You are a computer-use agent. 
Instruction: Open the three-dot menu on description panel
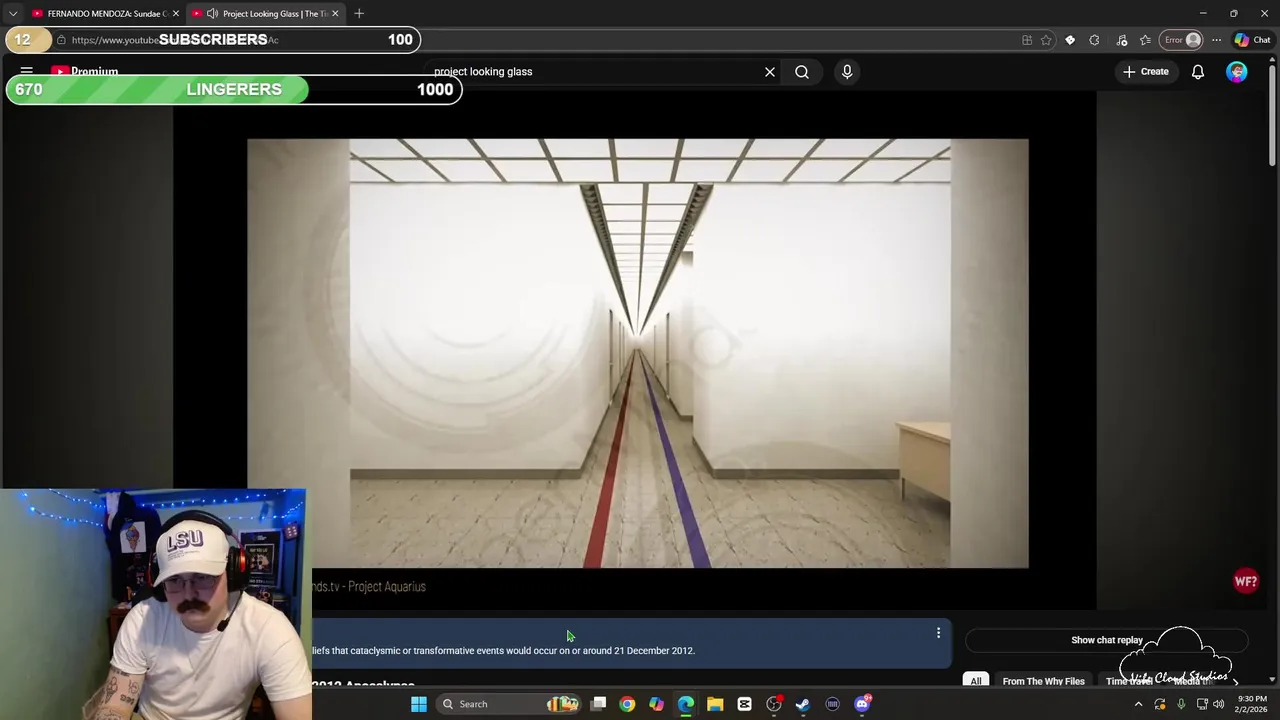click(x=938, y=633)
